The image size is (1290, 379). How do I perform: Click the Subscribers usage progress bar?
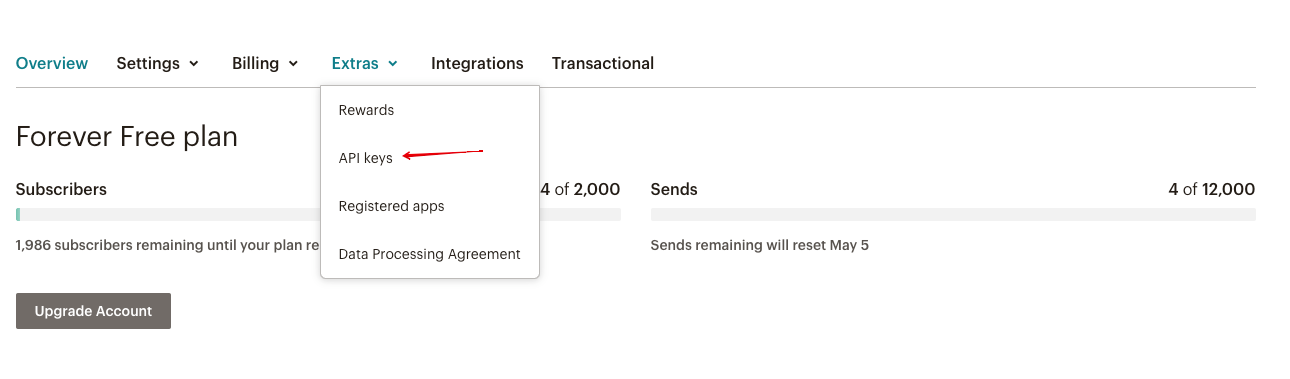318,214
